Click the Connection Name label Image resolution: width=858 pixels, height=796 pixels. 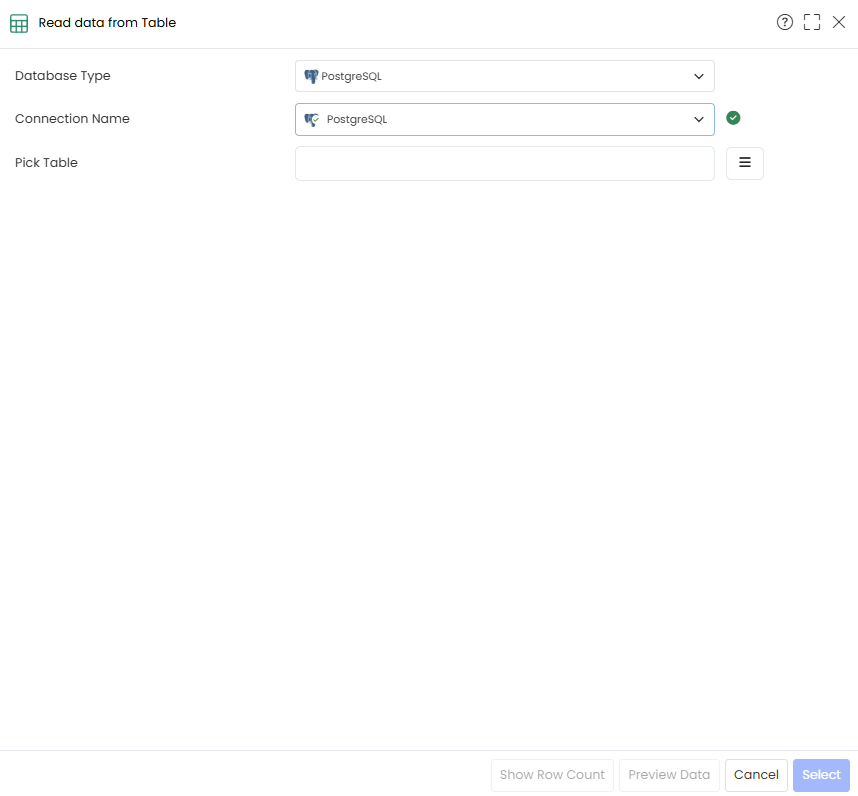pos(72,119)
